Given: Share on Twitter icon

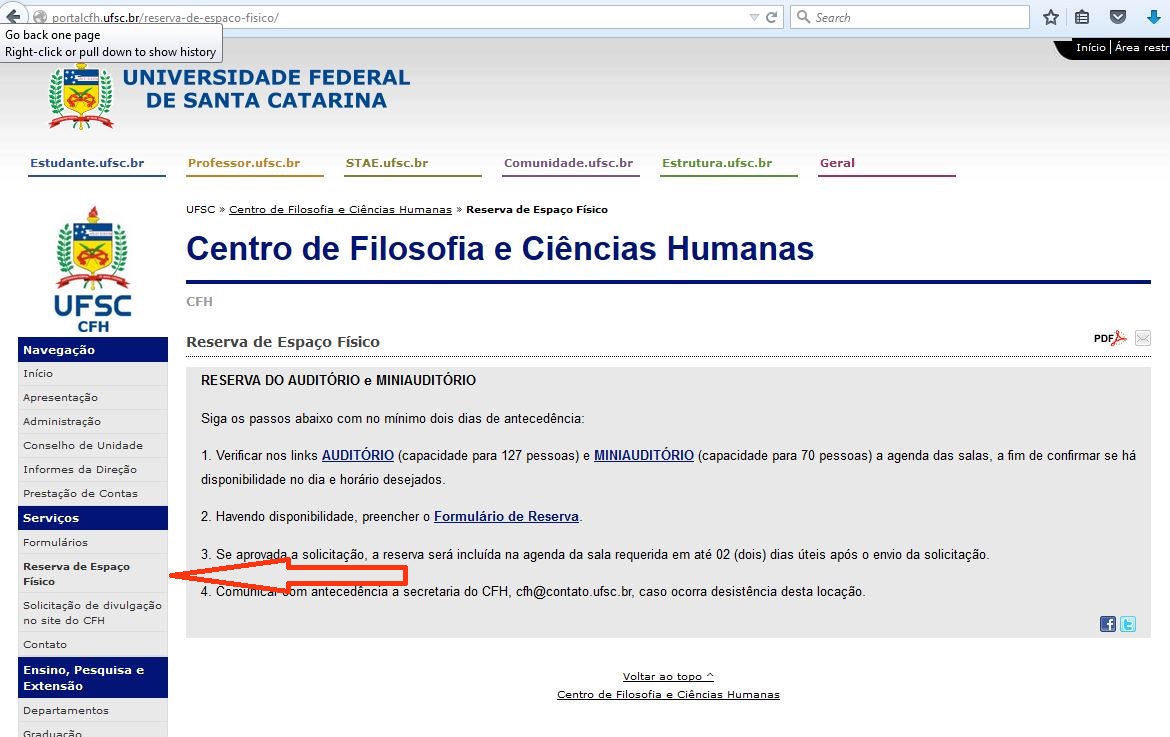Looking at the screenshot, I should click(x=1127, y=624).
